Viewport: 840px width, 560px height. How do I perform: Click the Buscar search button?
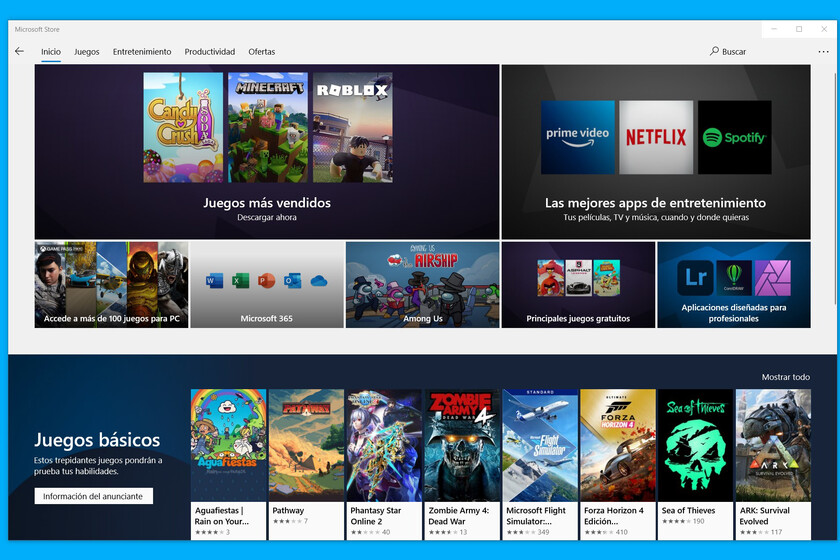coord(728,51)
